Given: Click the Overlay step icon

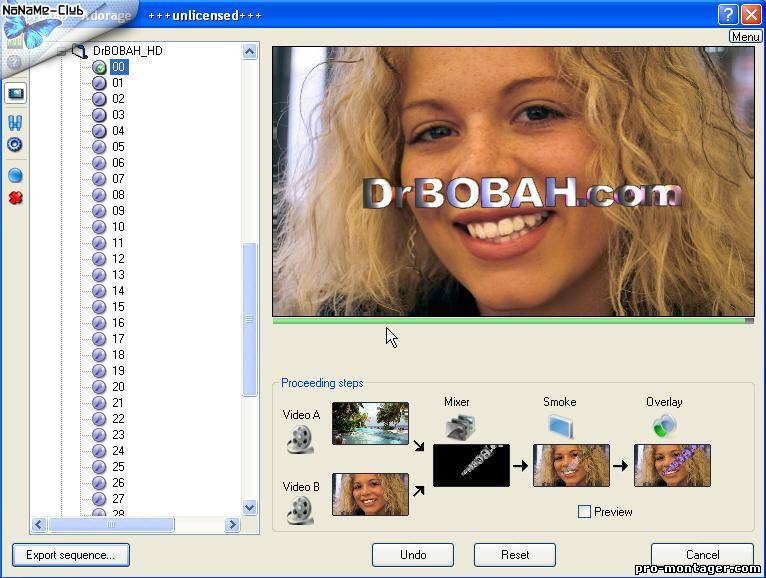Looking at the screenshot, I should [664, 426].
